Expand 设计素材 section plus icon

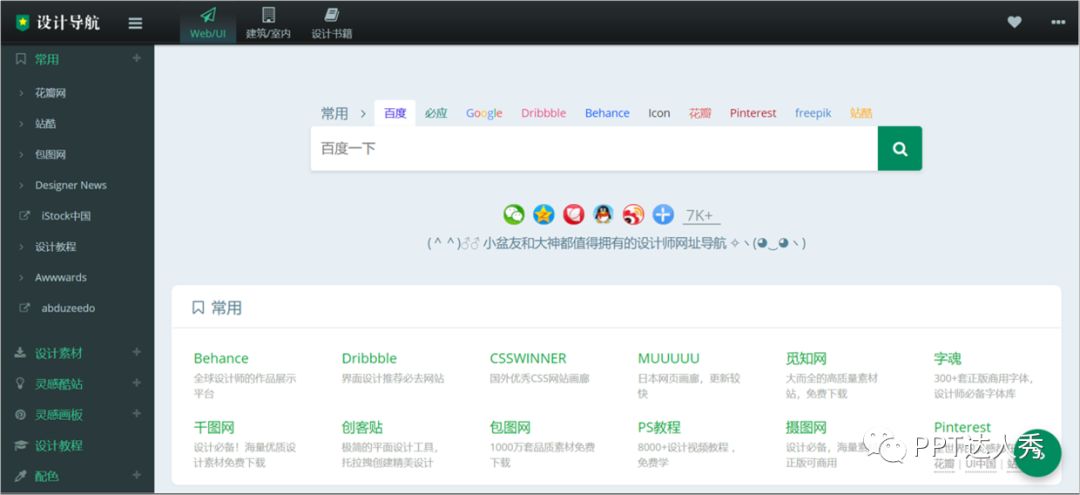coord(136,352)
